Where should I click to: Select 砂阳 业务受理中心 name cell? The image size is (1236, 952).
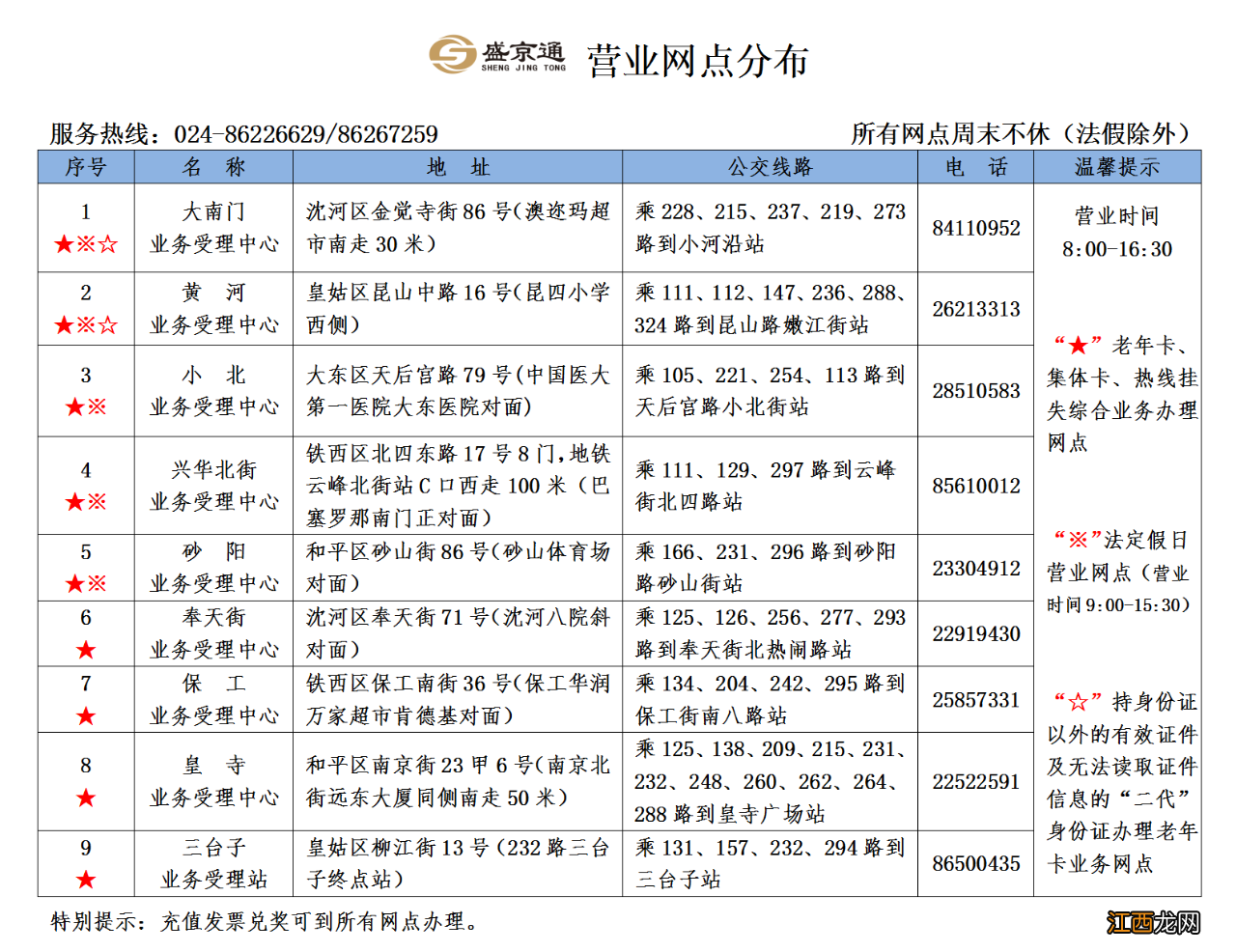pos(213,568)
